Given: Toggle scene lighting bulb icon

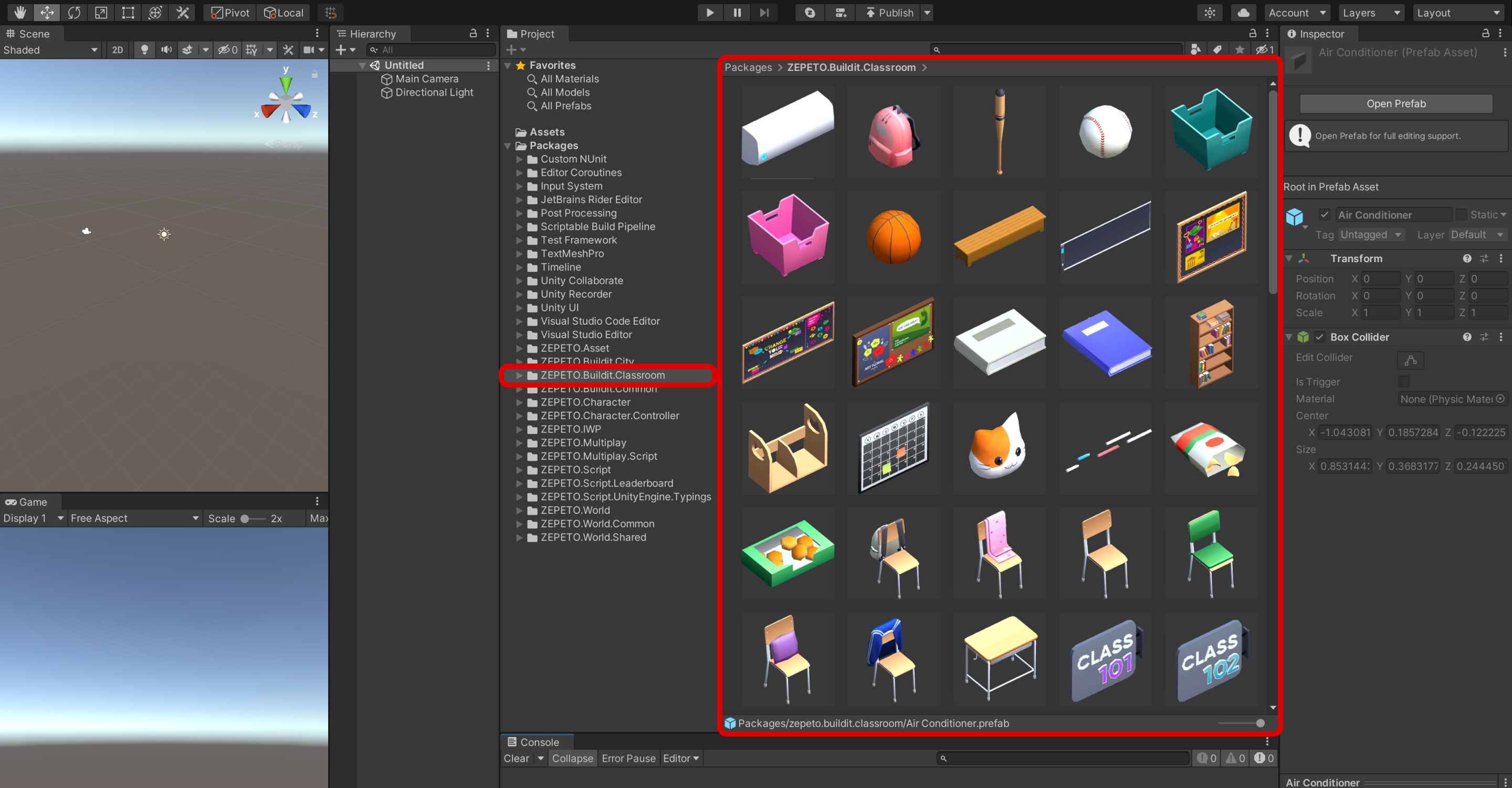Looking at the screenshot, I should (x=144, y=50).
